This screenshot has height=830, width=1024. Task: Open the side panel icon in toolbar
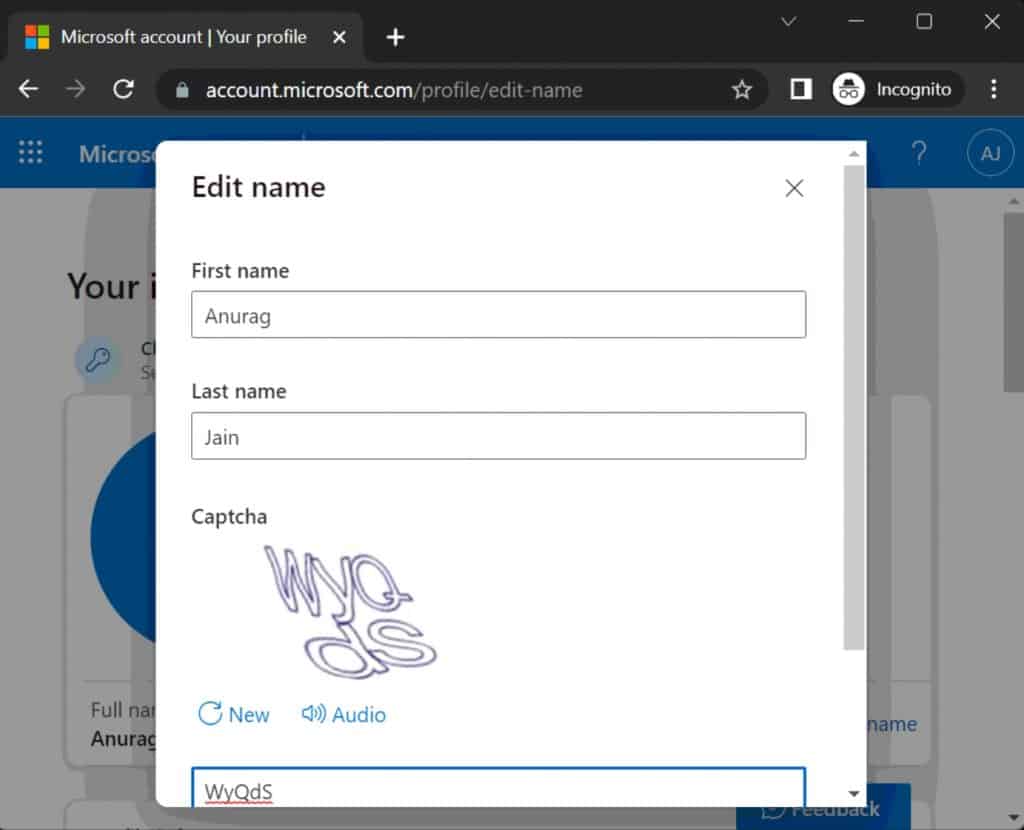800,89
